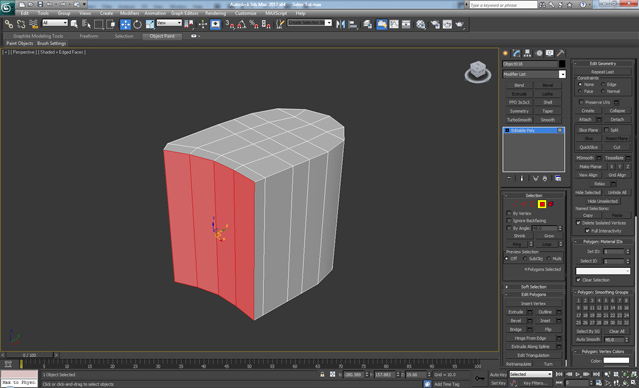Select the Select and Move tool
Image resolution: width=639 pixels, height=388 pixels.
(126, 24)
